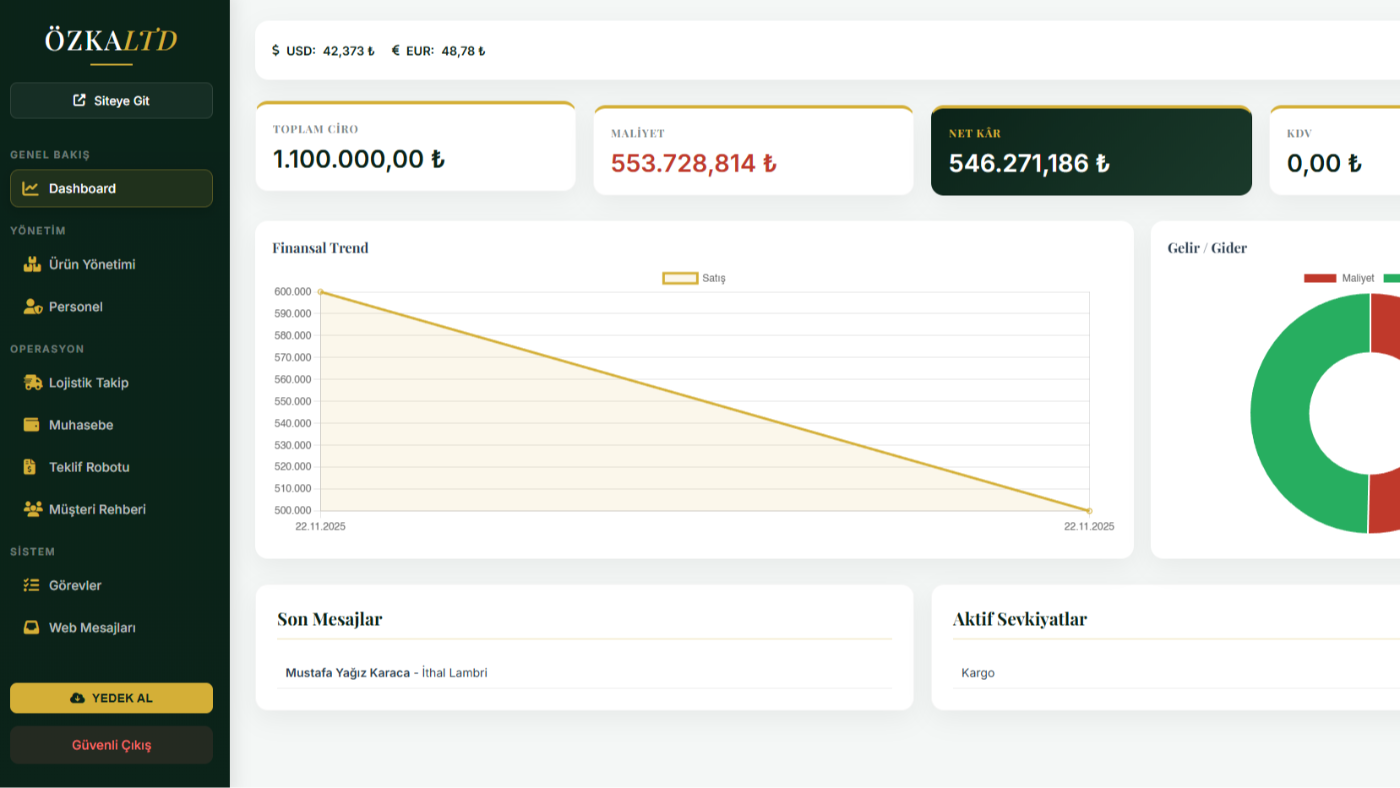Click the Muhasebe wallet icon
1400x788 pixels.
pyautogui.click(x=32, y=425)
